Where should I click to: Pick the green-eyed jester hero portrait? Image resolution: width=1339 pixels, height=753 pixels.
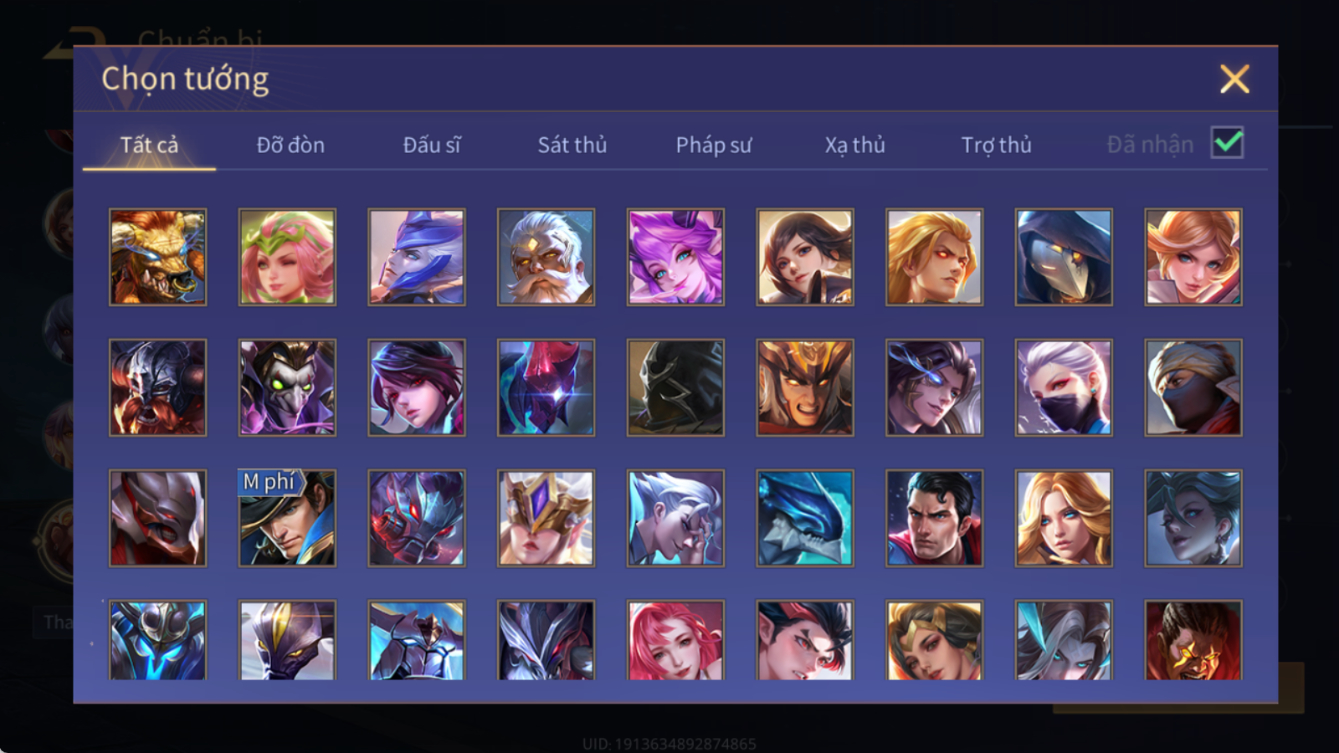[x=287, y=388]
